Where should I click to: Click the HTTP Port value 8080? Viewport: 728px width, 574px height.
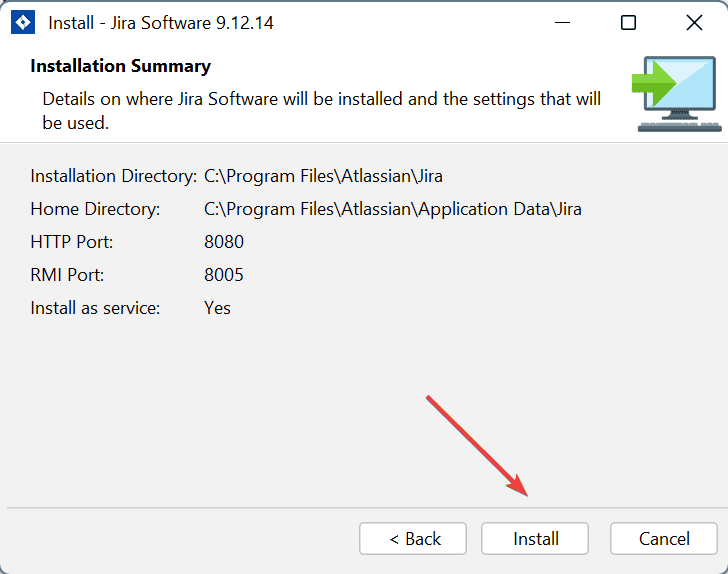(224, 242)
